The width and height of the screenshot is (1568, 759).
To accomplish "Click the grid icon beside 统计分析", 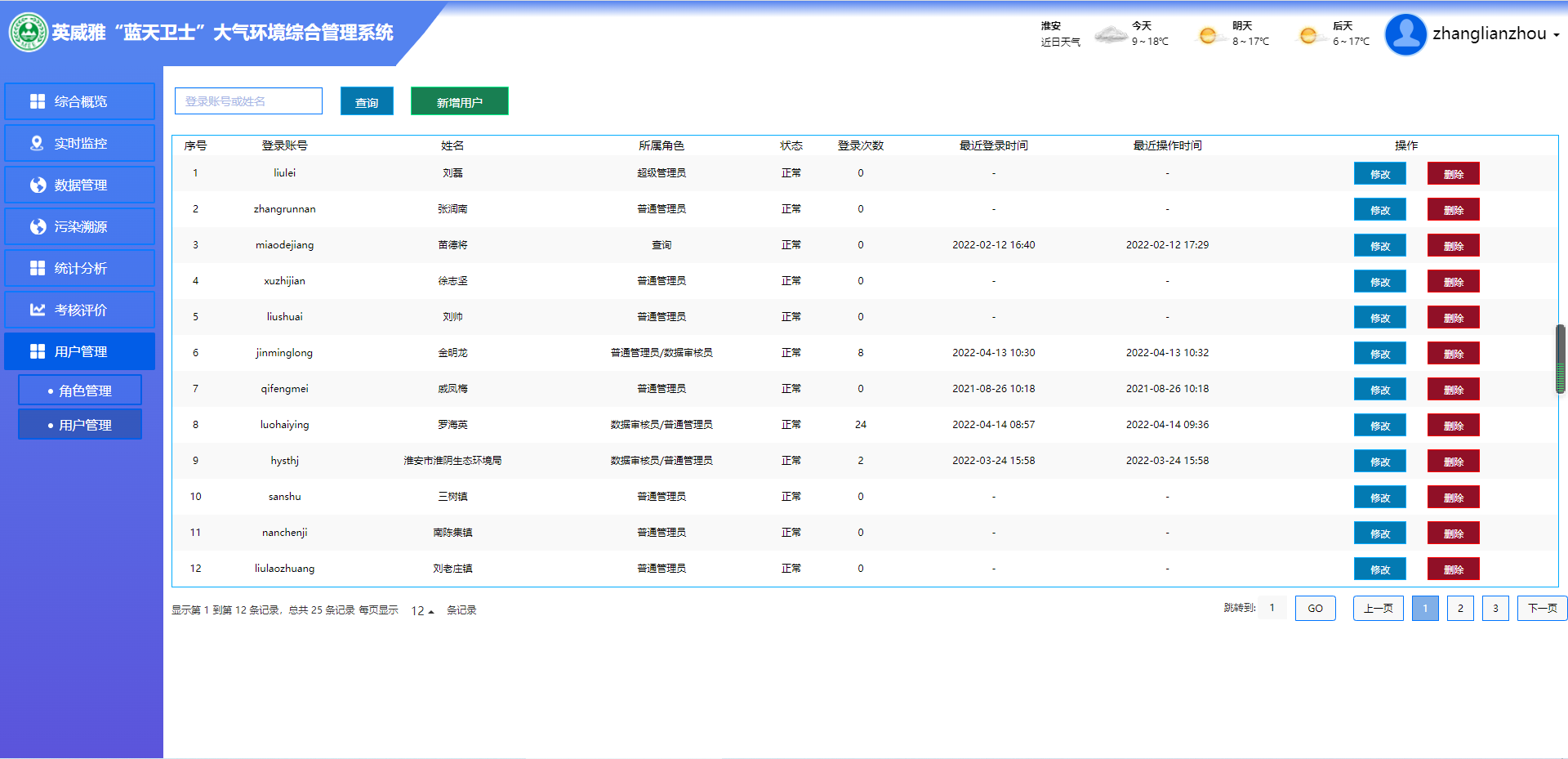I will pos(38,268).
